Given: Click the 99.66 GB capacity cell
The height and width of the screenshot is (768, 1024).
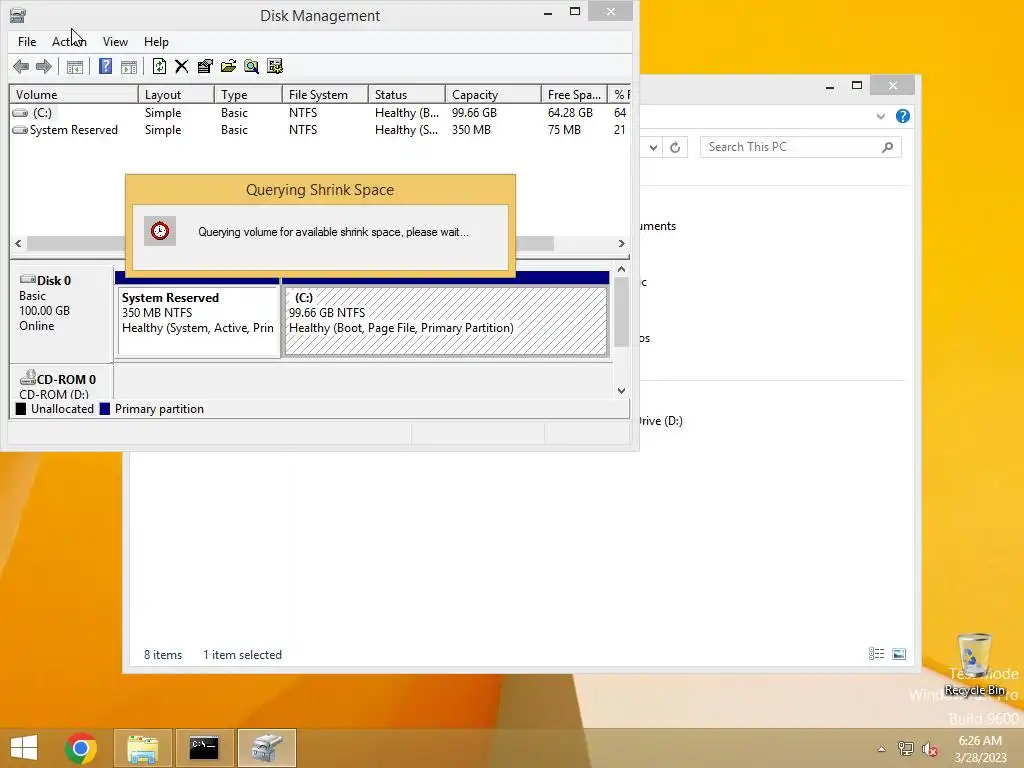Looking at the screenshot, I should (474, 113).
